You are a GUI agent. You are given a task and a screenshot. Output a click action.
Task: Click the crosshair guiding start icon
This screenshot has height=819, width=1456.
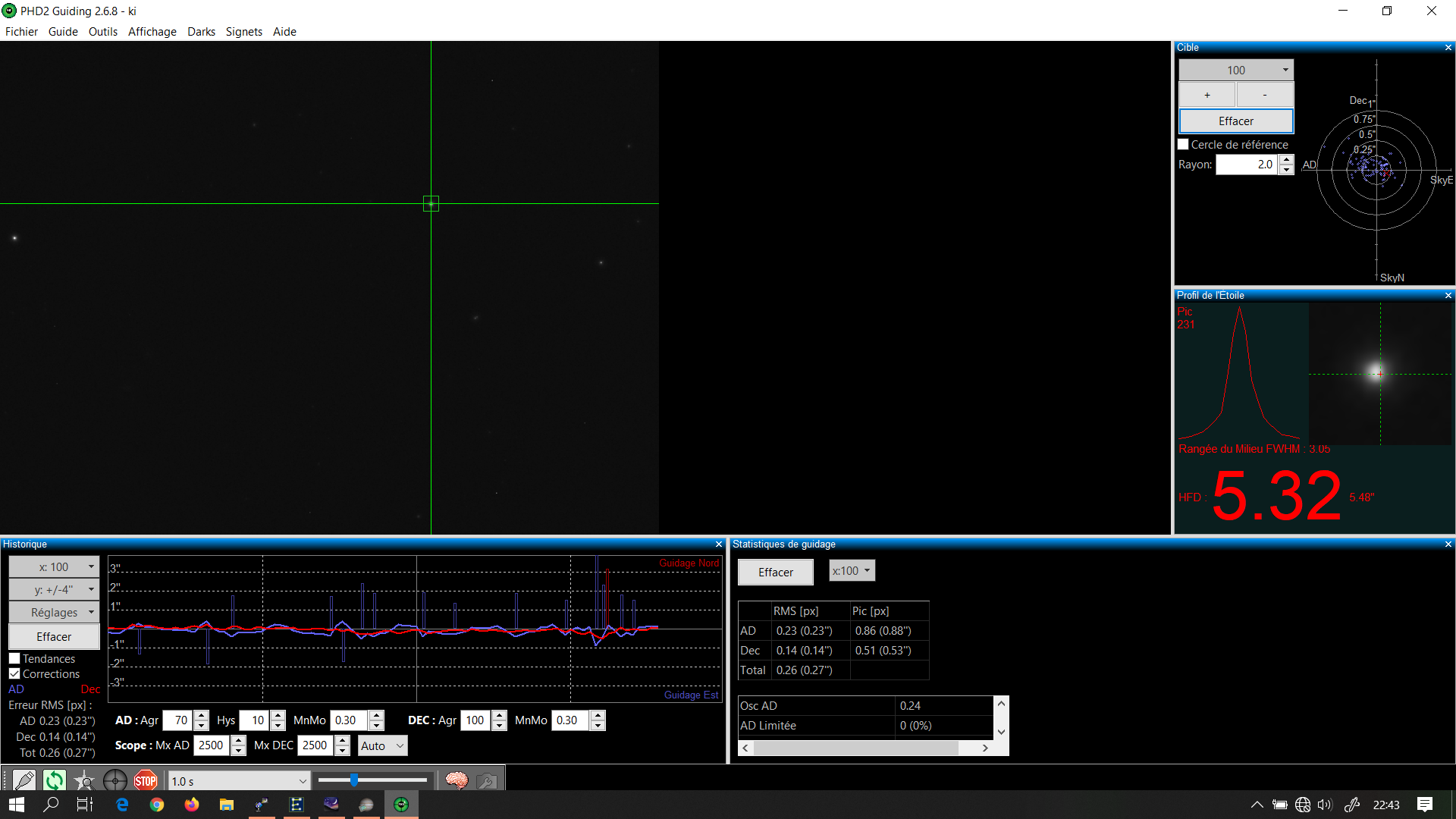click(x=115, y=780)
